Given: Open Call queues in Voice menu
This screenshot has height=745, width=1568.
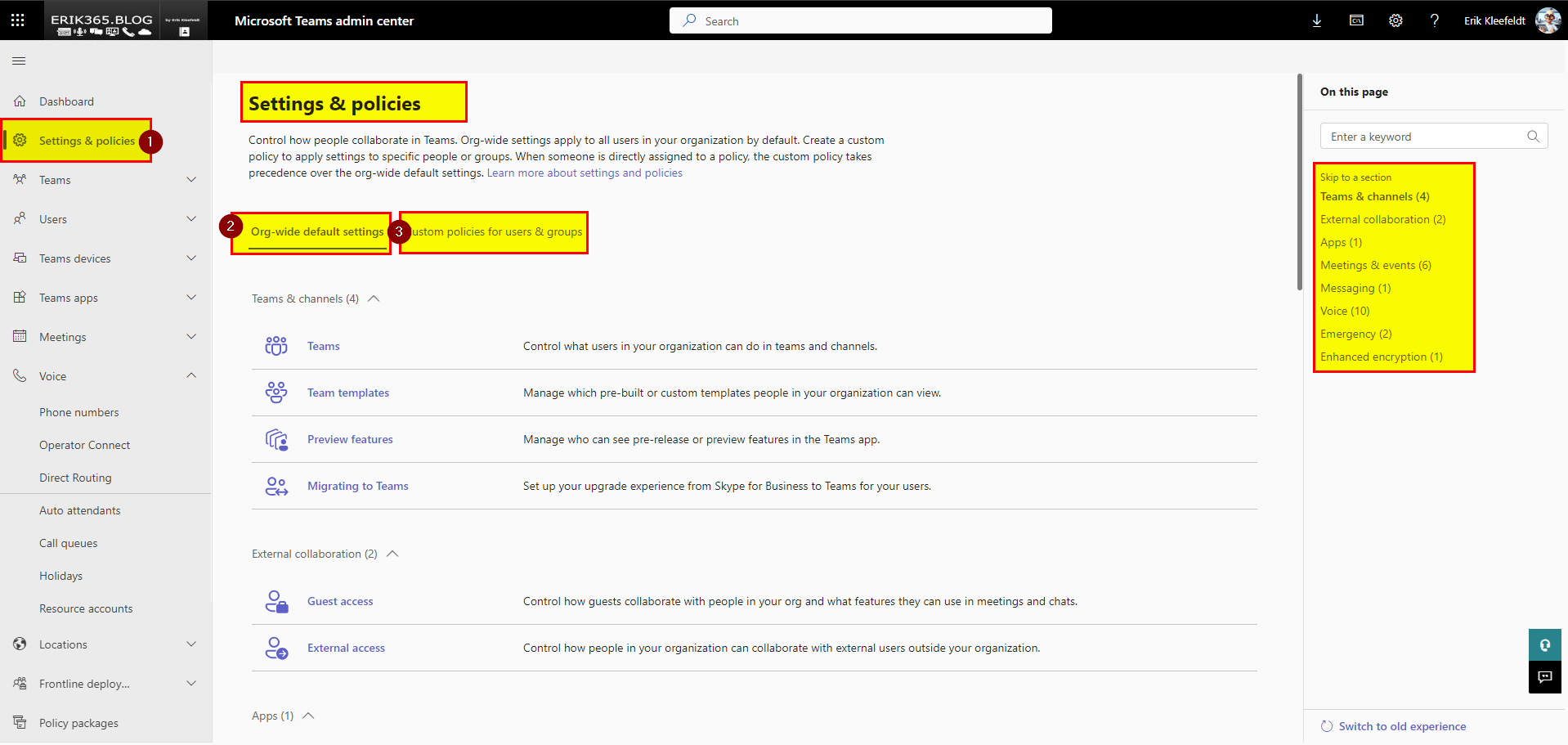Looking at the screenshot, I should (69, 544).
